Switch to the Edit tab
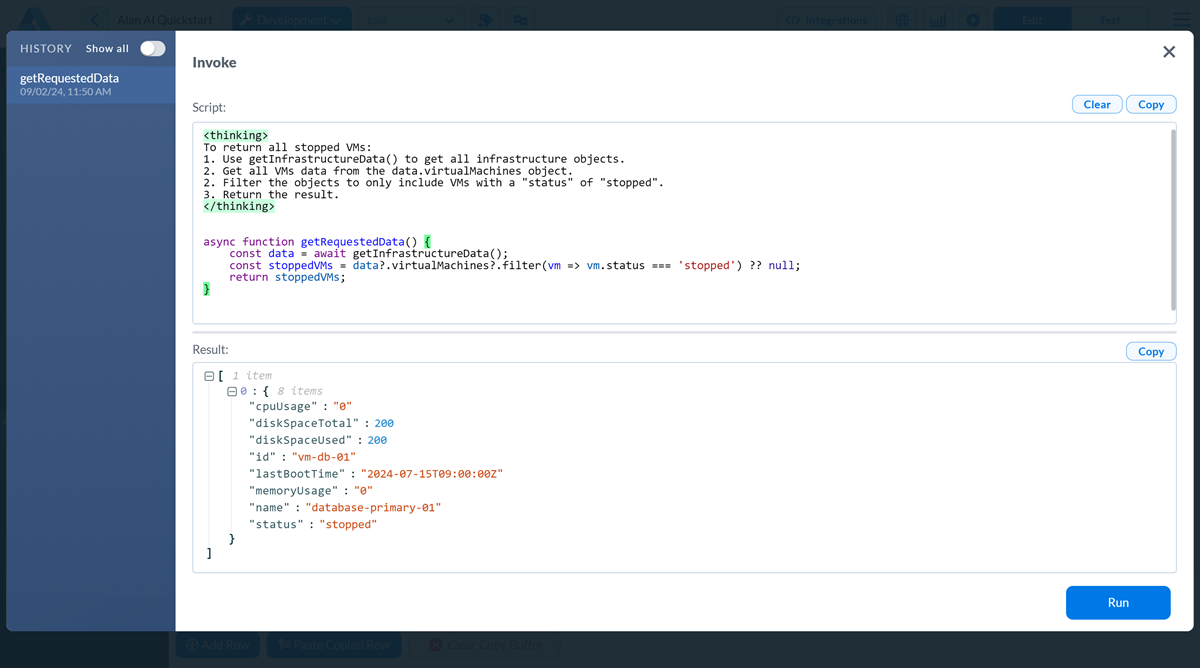This screenshot has height=668, width=1200. pyautogui.click(x=1032, y=19)
